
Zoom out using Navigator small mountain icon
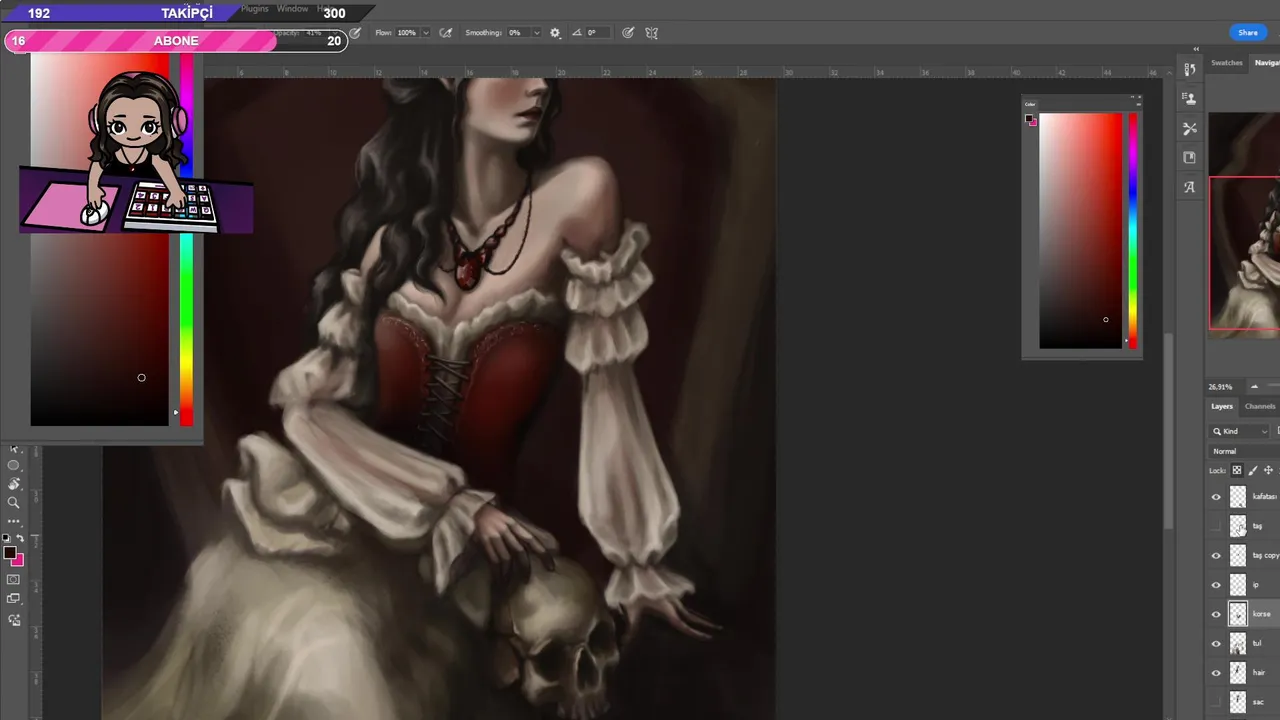(x=1254, y=387)
